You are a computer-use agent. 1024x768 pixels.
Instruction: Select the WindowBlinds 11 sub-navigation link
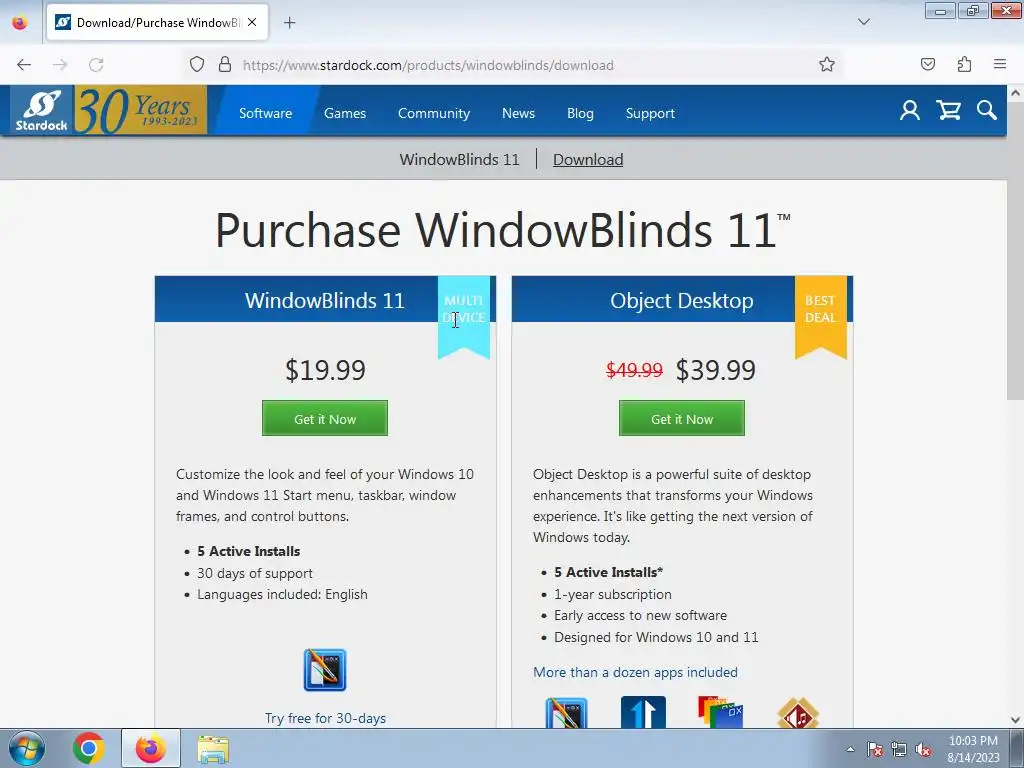[x=459, y=159]
